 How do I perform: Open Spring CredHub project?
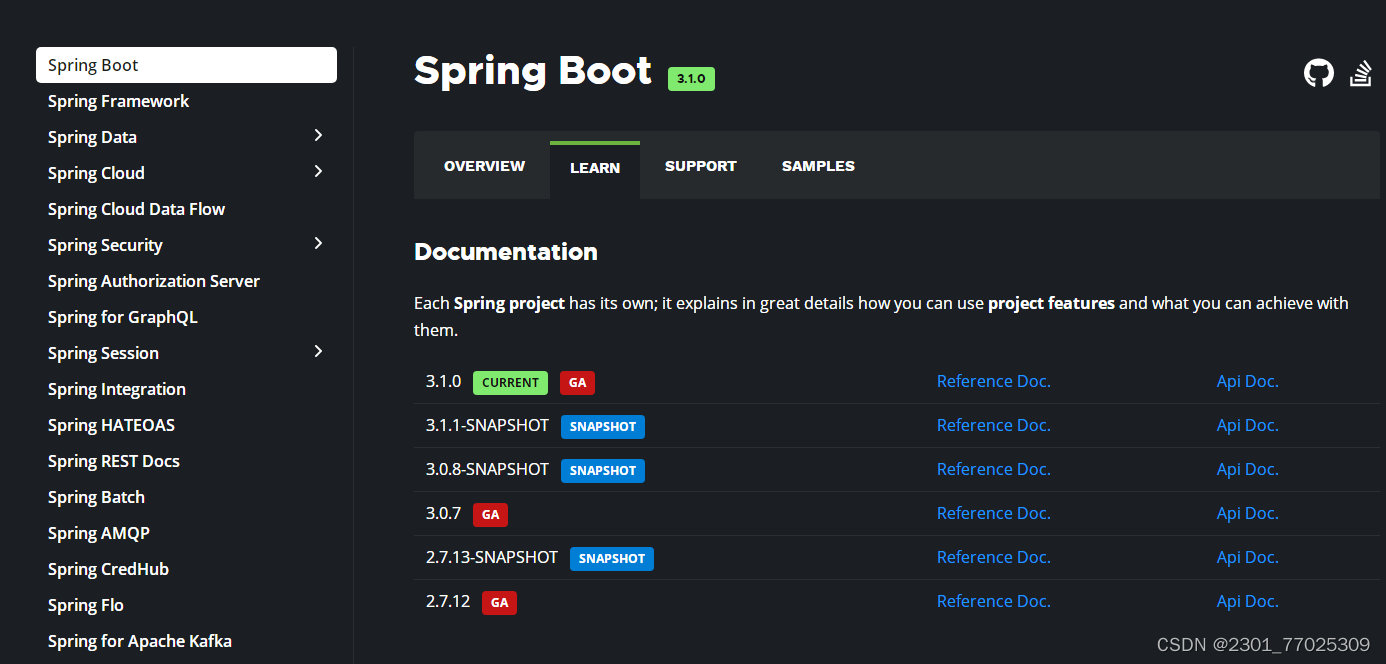coord(108,569)
